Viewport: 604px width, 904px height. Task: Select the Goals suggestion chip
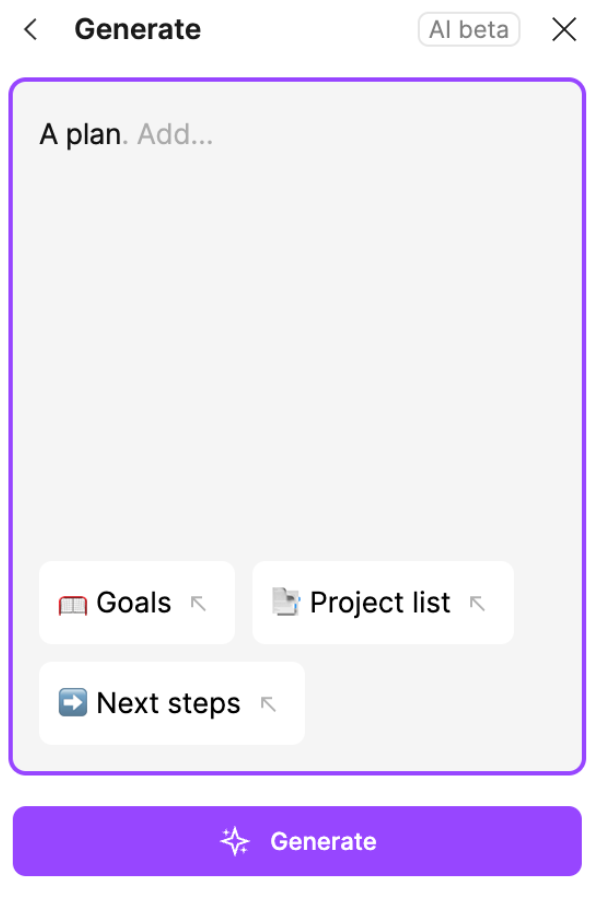click(x=137, y=602)
